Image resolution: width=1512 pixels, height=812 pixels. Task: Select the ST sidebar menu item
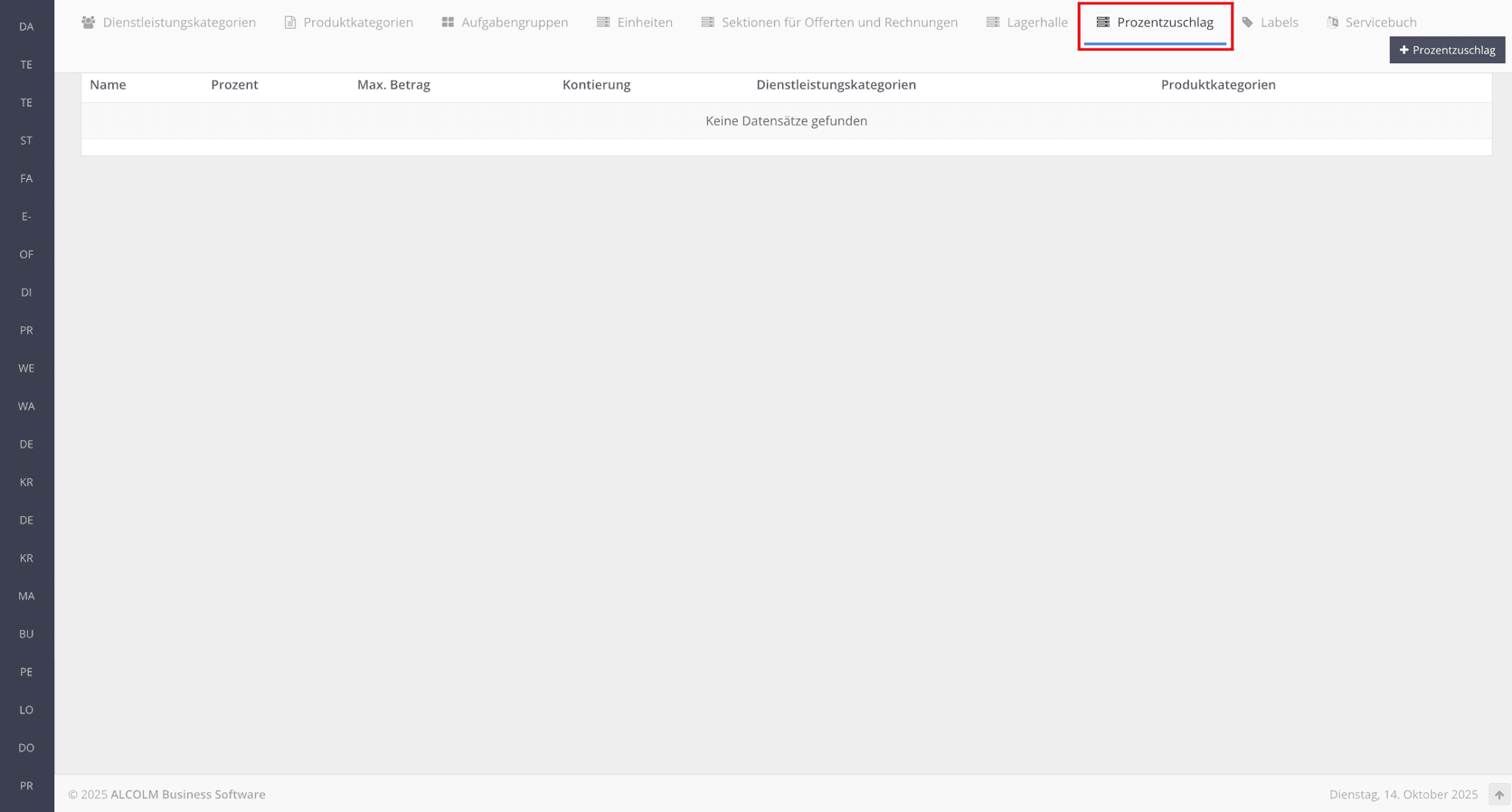[x=26, y=141]
